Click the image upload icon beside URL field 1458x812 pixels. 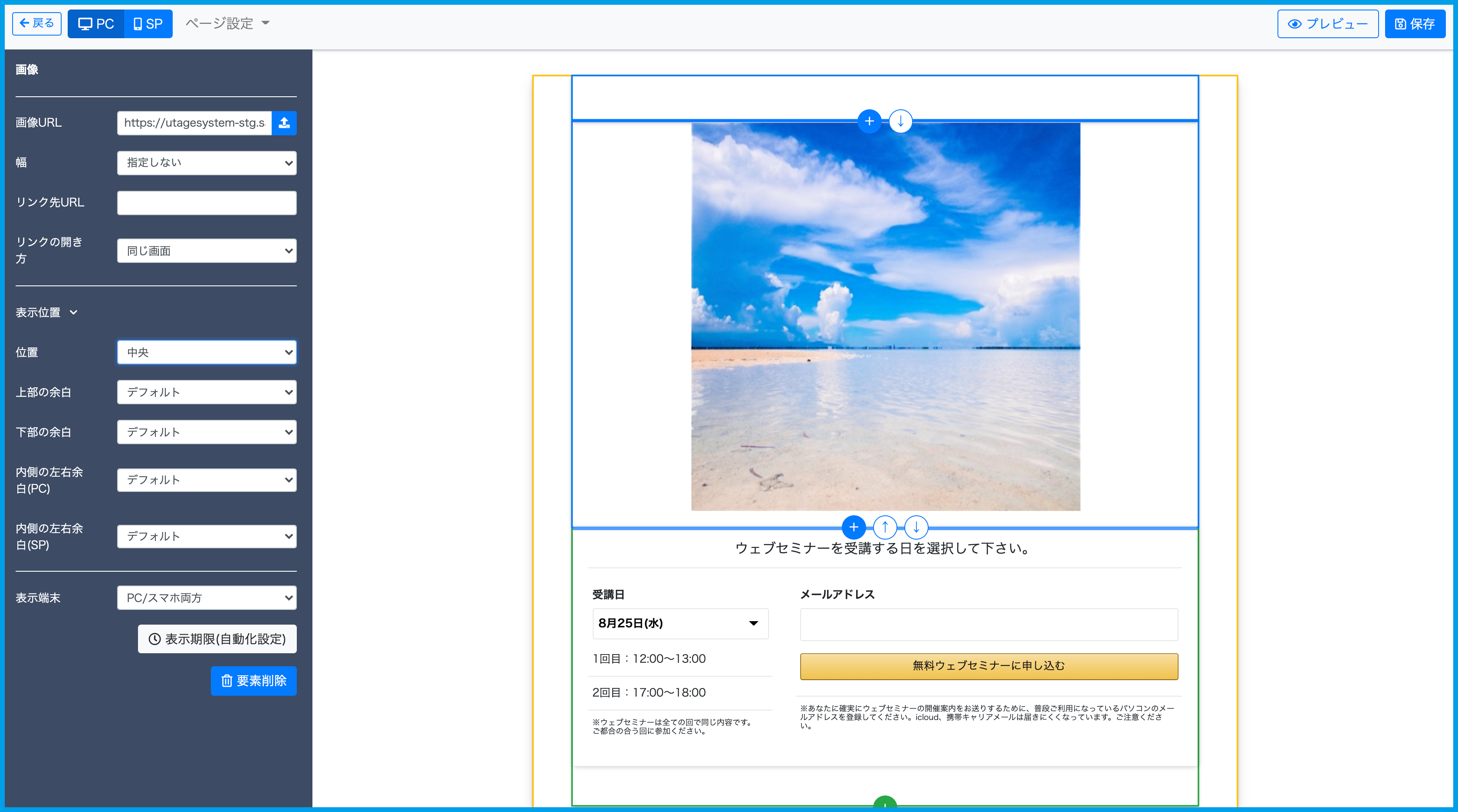coord(284,123)
